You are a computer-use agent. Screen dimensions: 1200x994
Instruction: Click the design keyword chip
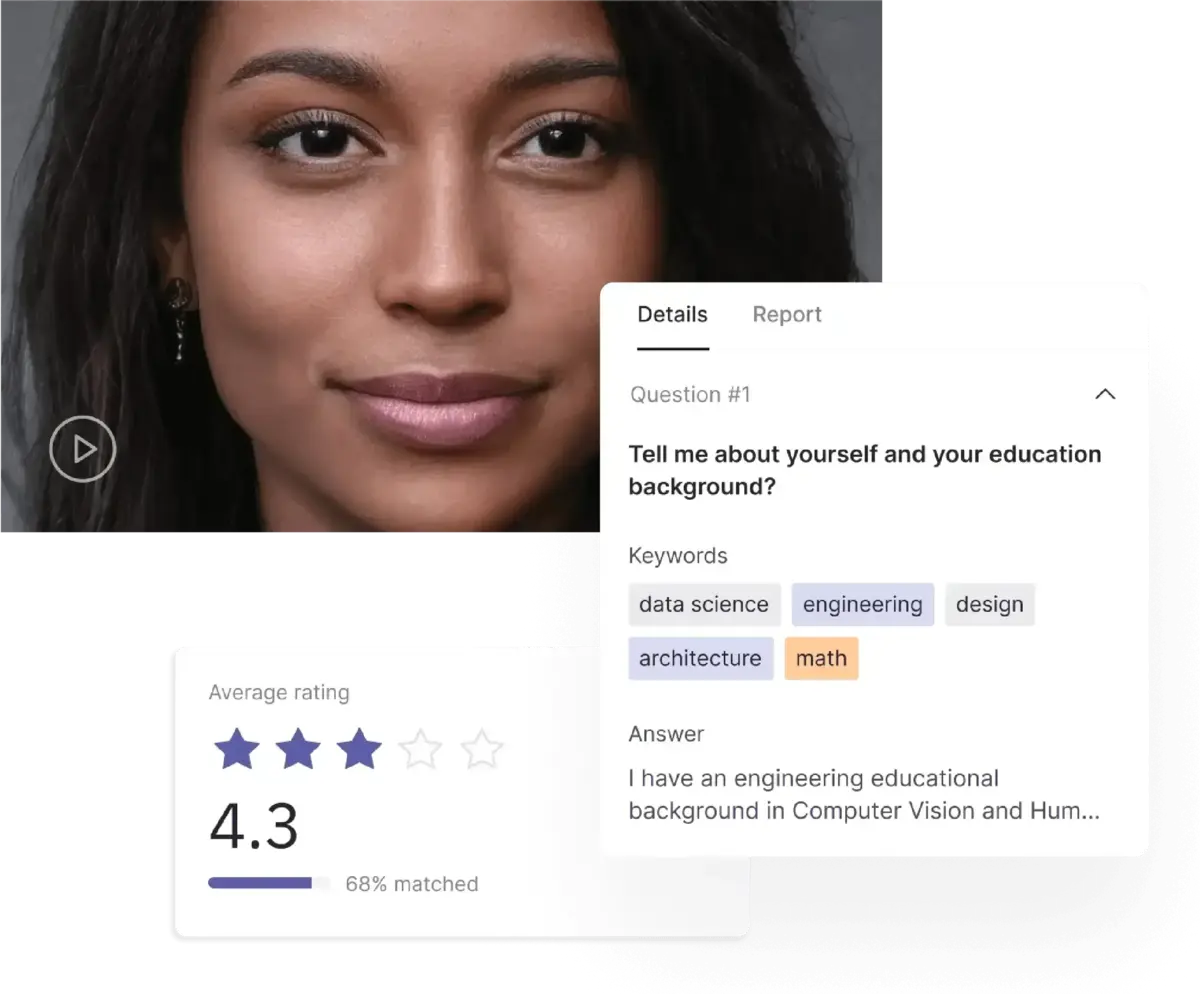click(x=990, y=604)
